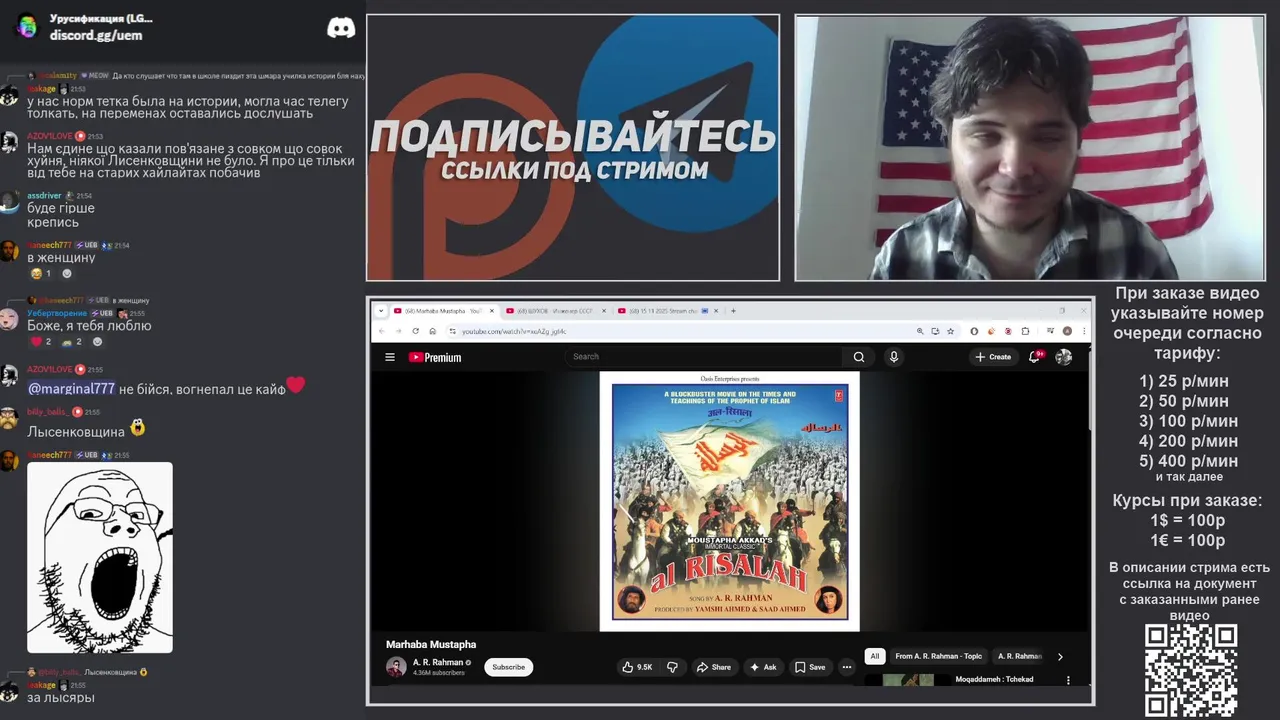Select the A. R. Rahman filter chip
The height and width of the screenshot is (720, 1280).
(x=1019, y=656)
